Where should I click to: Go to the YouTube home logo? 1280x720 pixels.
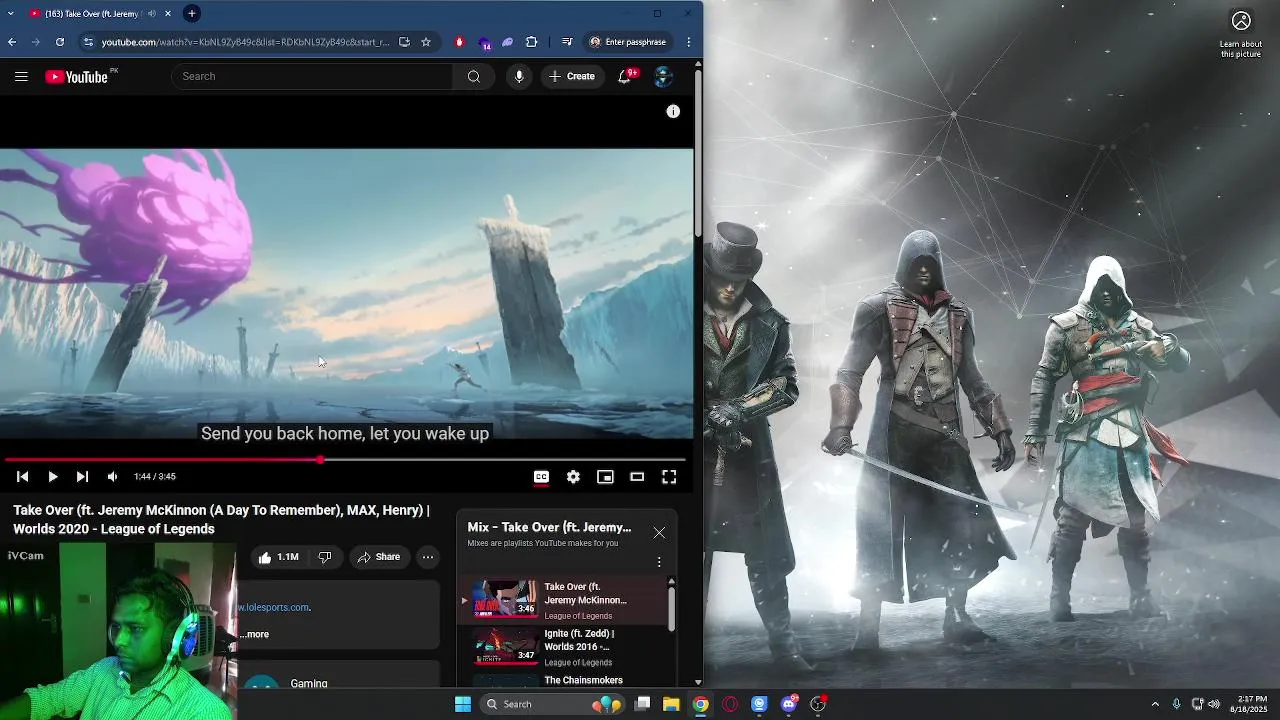tap(77, 77)
